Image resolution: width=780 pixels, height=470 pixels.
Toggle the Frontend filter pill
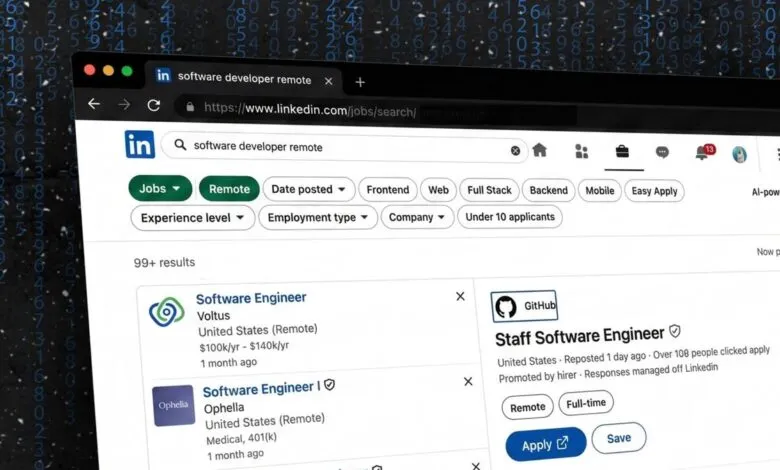pyautogui.click(x=388, y=190)
